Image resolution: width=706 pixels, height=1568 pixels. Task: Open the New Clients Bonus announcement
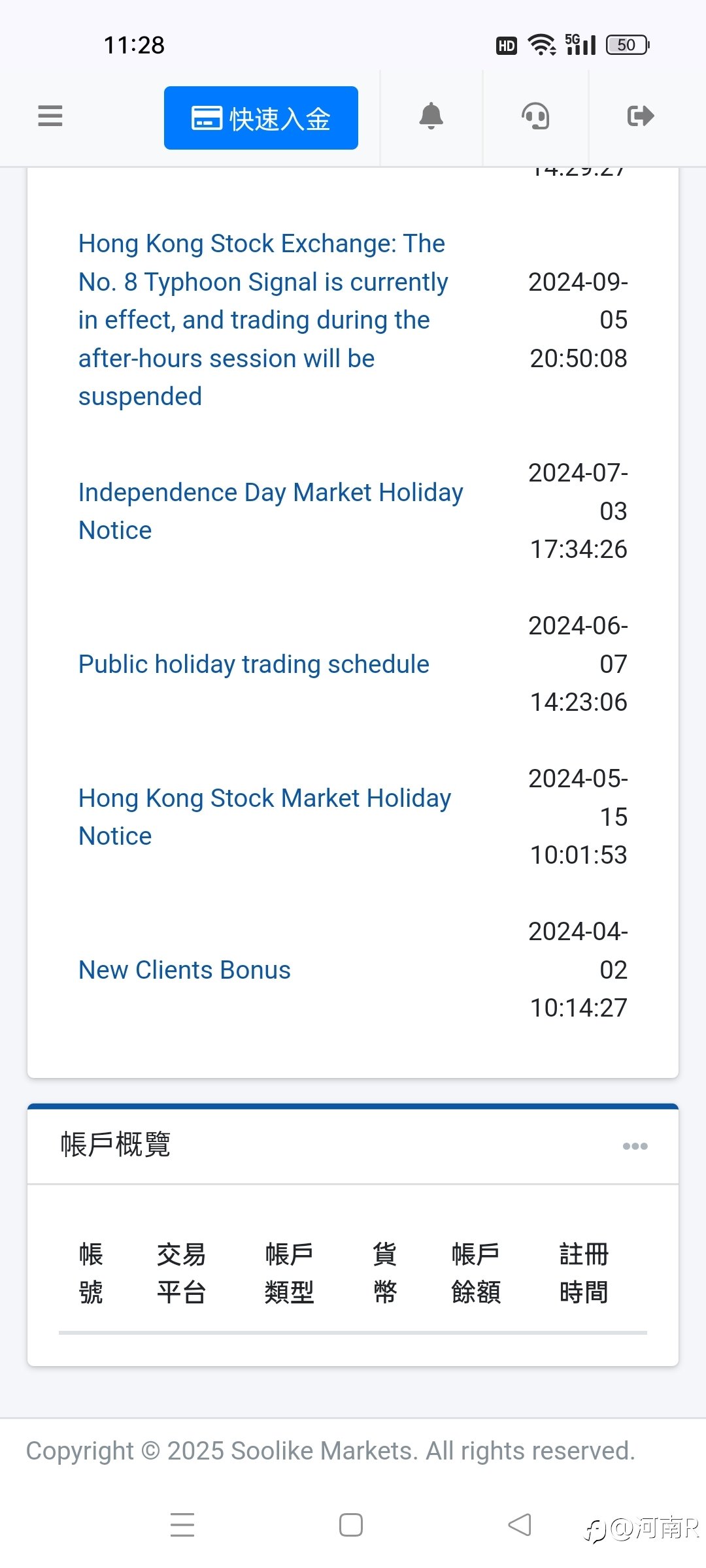pyautogui.click(x=184, y=970)
